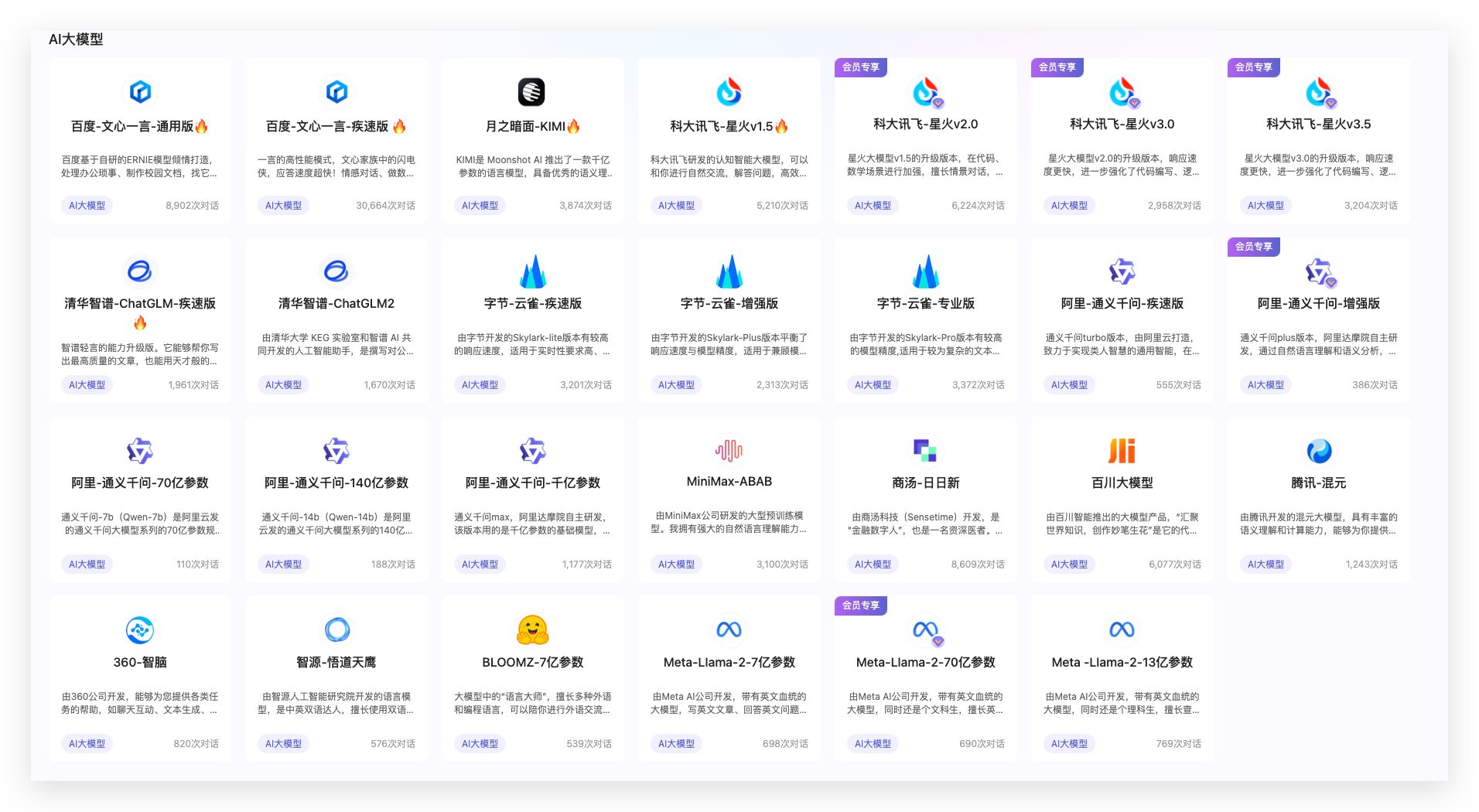Click the 会员专享 badge on Meta-Llama-2-70亿参数

[x=860, y=606]
